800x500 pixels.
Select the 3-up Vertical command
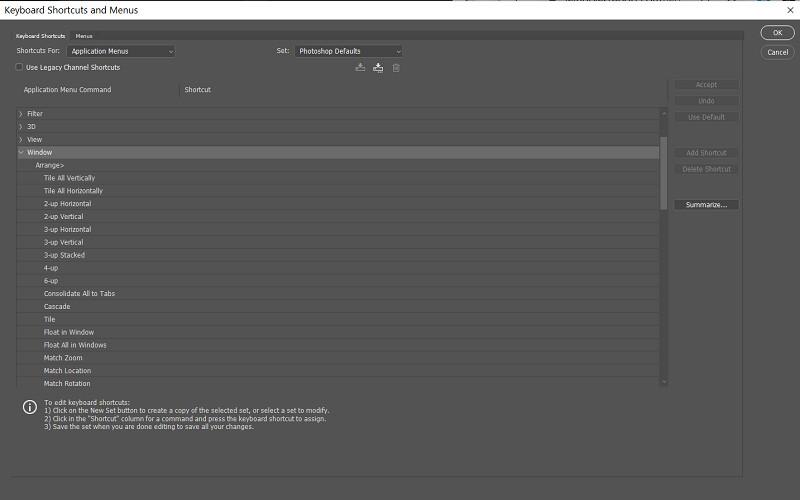(338, 242)
